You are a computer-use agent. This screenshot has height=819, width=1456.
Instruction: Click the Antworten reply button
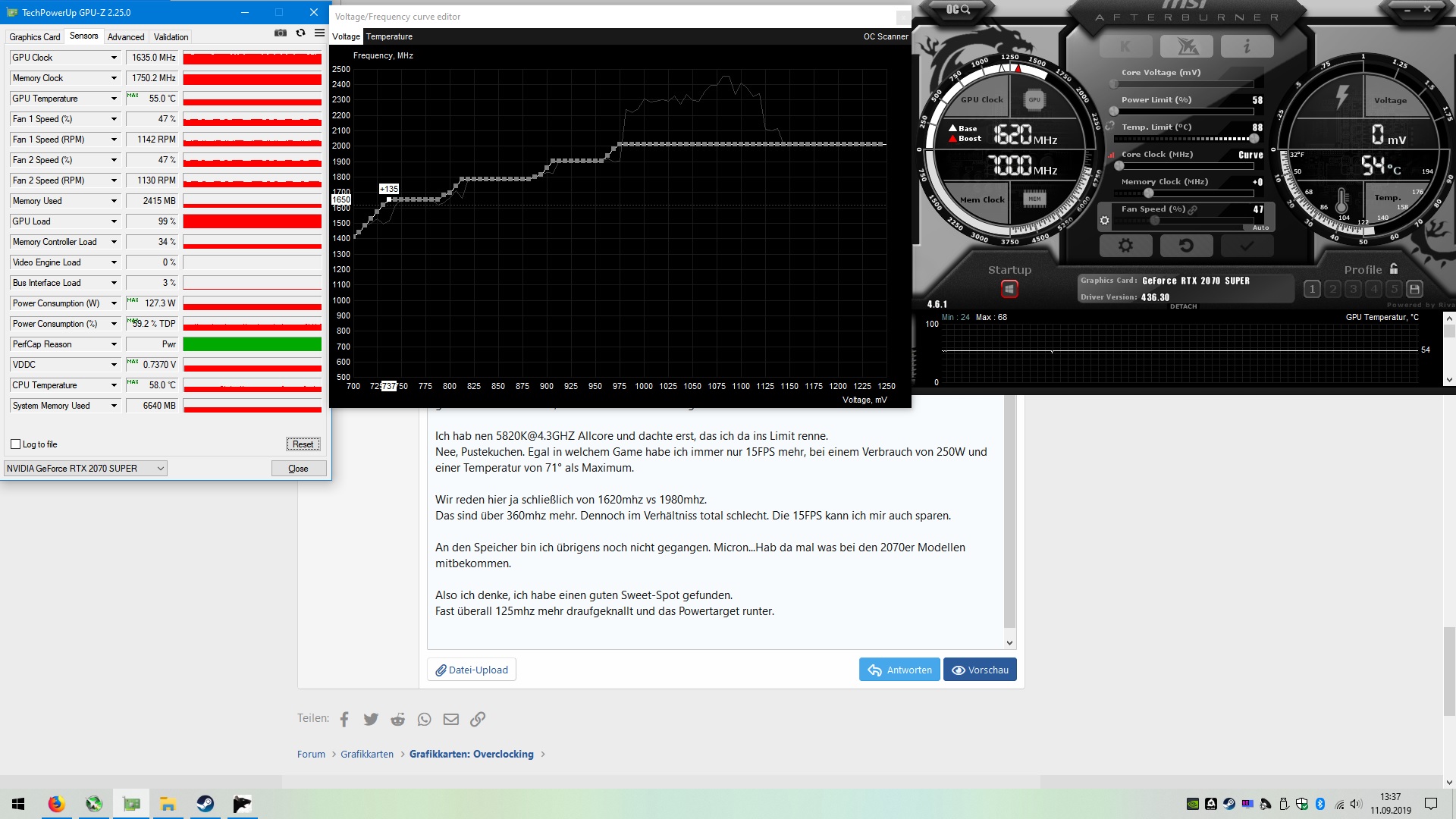click(x=899, y=670)
